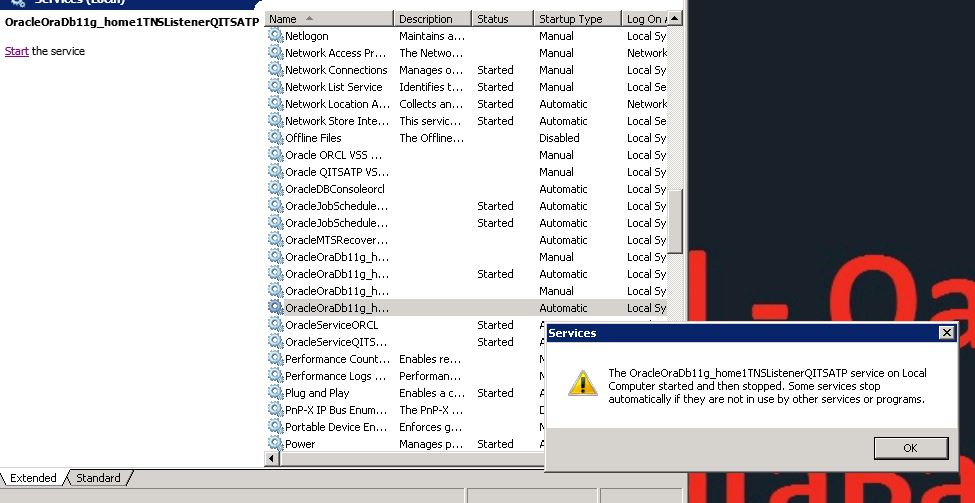This screenshot has height=503, width=975.
Task: Click the vertical scrollbar up arrow
Action: coord(675,19)
